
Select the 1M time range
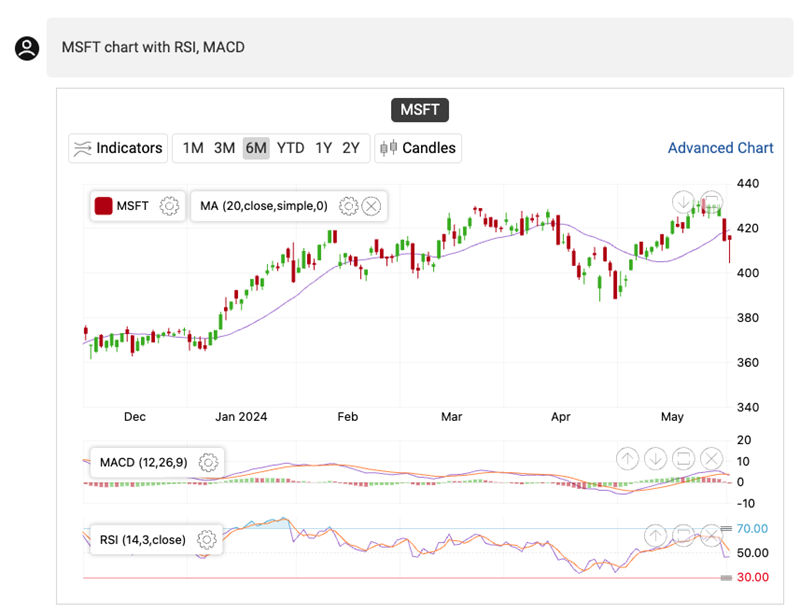193,148
